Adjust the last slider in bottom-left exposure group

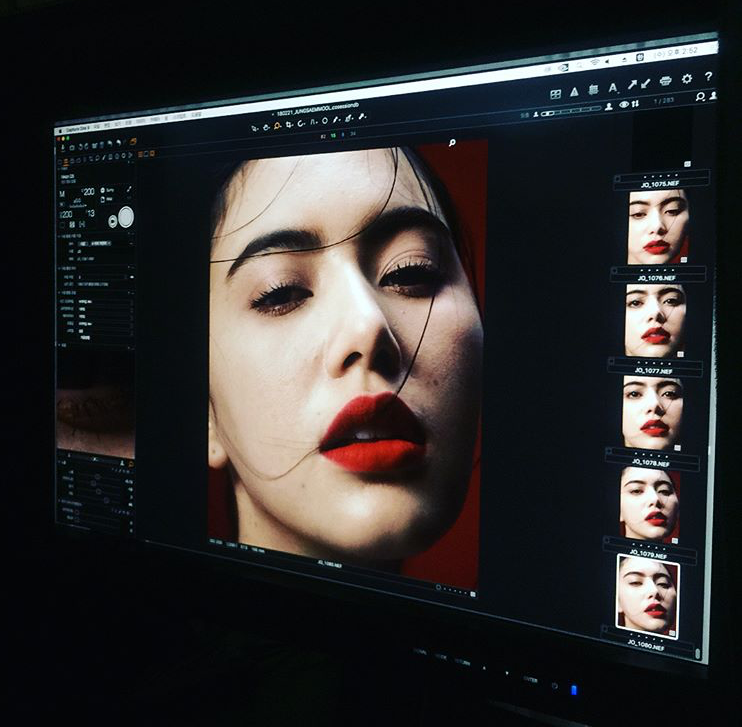[x=106, y=500]
